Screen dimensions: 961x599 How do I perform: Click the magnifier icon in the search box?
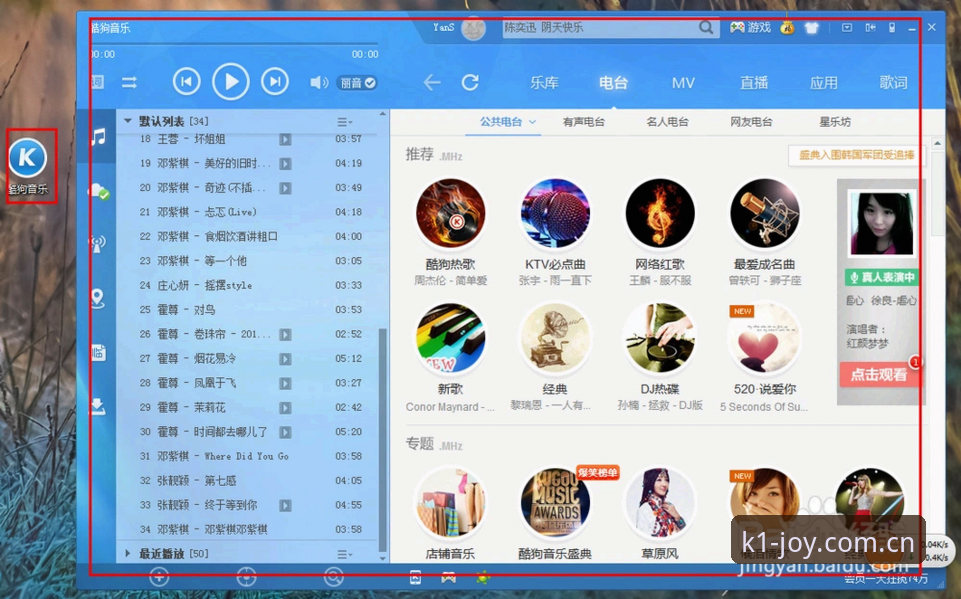pyautogui.click(x=706, y=28)
